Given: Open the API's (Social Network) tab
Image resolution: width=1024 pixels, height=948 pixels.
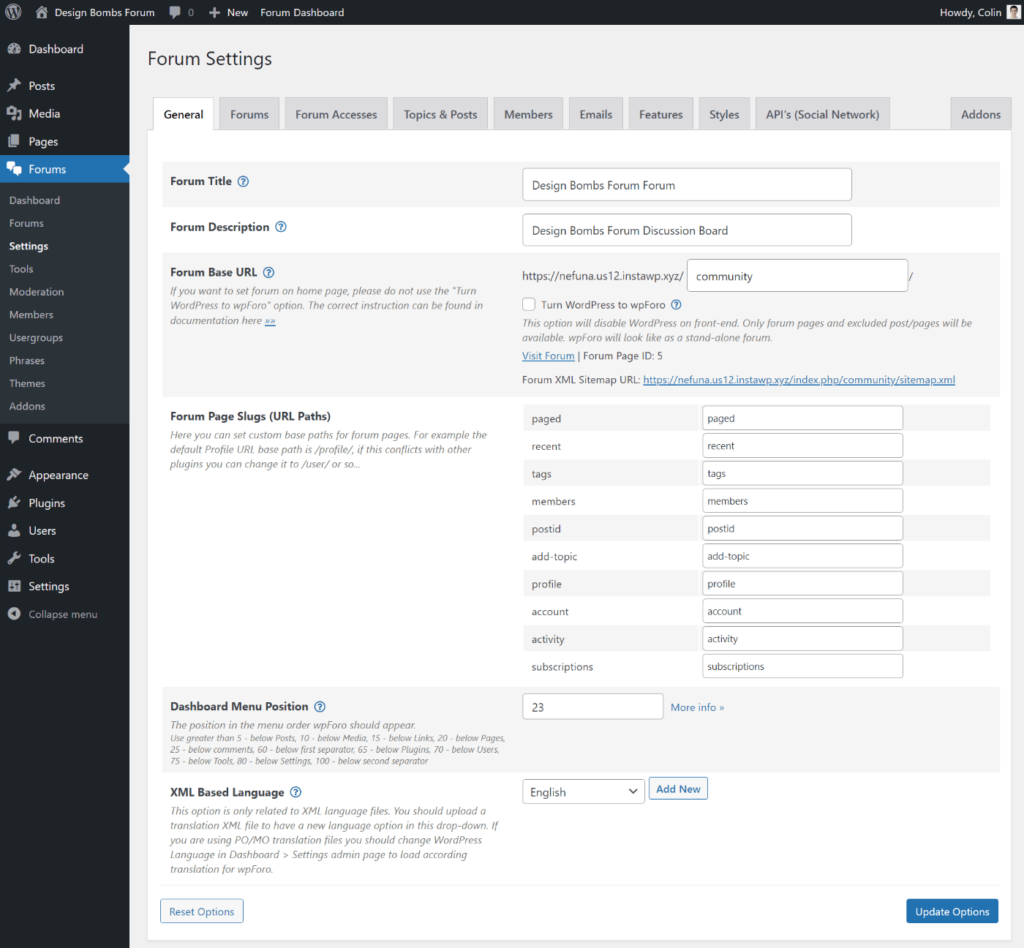Looking at the screenshot, I should [822, 114].
